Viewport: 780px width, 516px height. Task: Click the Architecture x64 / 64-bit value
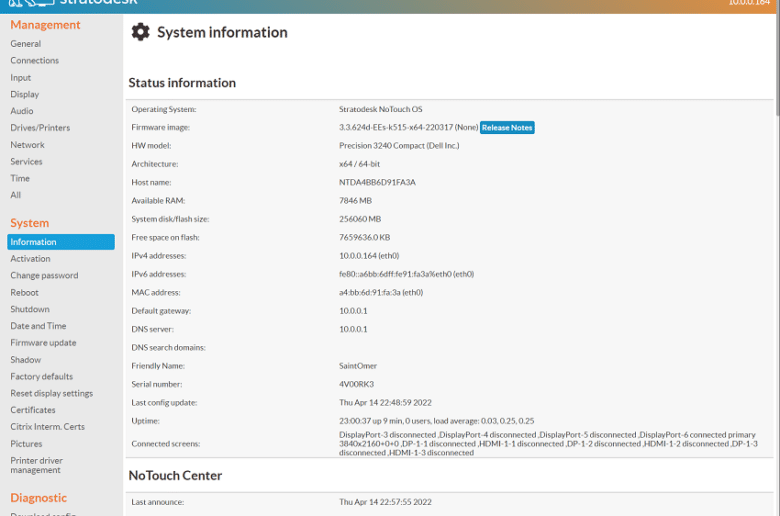click(x=359, y=164)
